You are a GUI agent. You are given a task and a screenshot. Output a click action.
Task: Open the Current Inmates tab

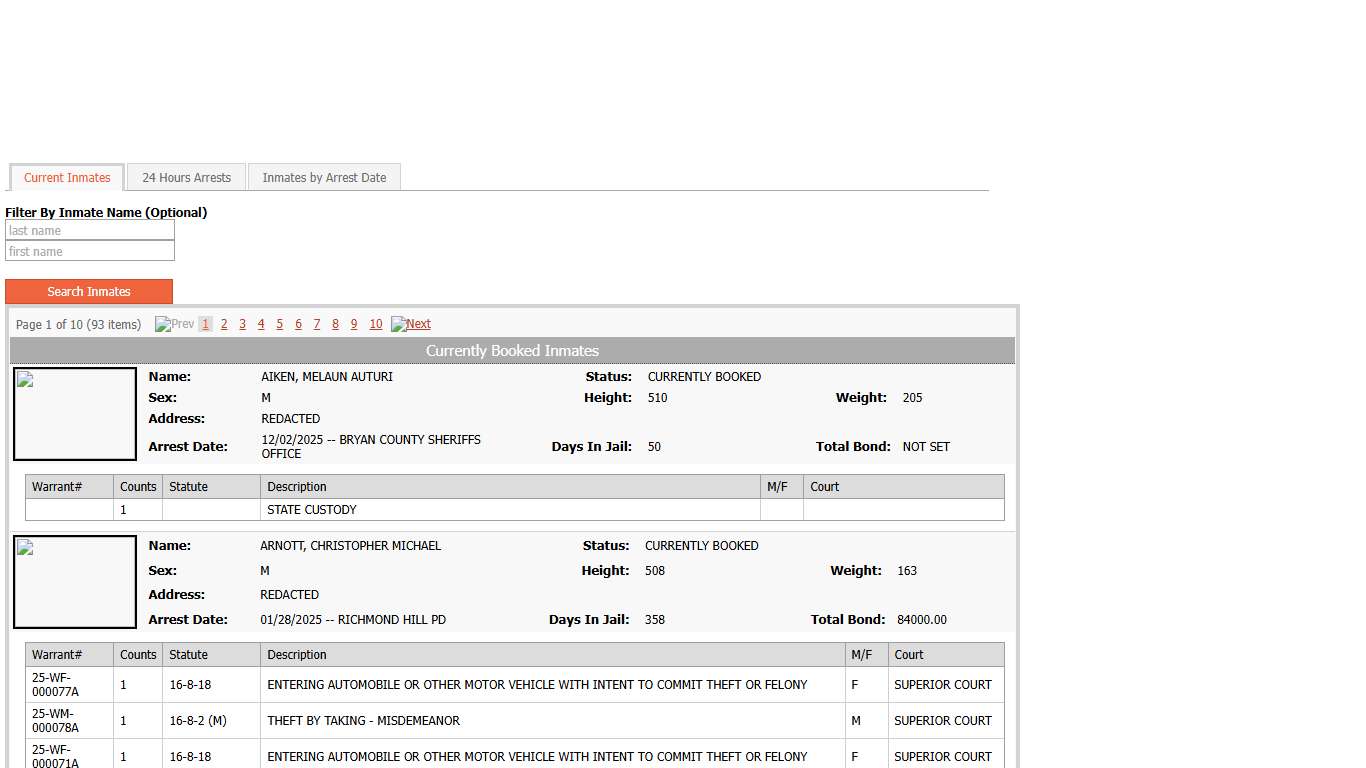coord(67,178)
